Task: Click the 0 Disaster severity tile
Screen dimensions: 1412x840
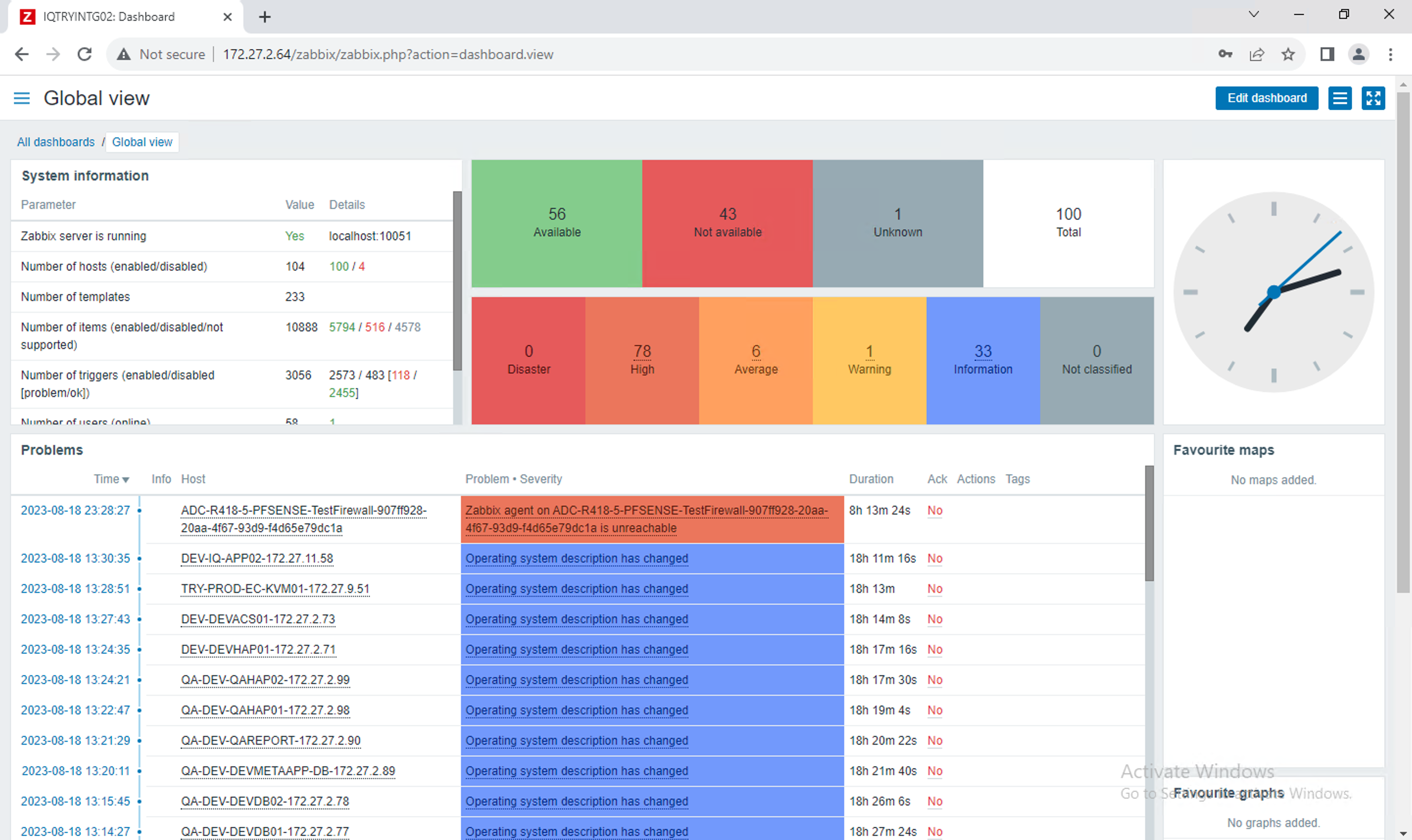Action: 528,361
